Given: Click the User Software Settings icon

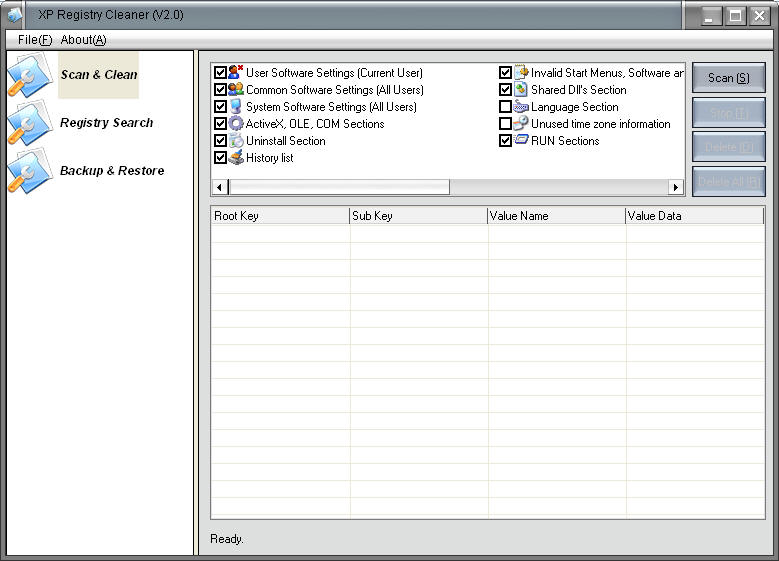Looking at the screenshot, I should [x=236, y=73].
